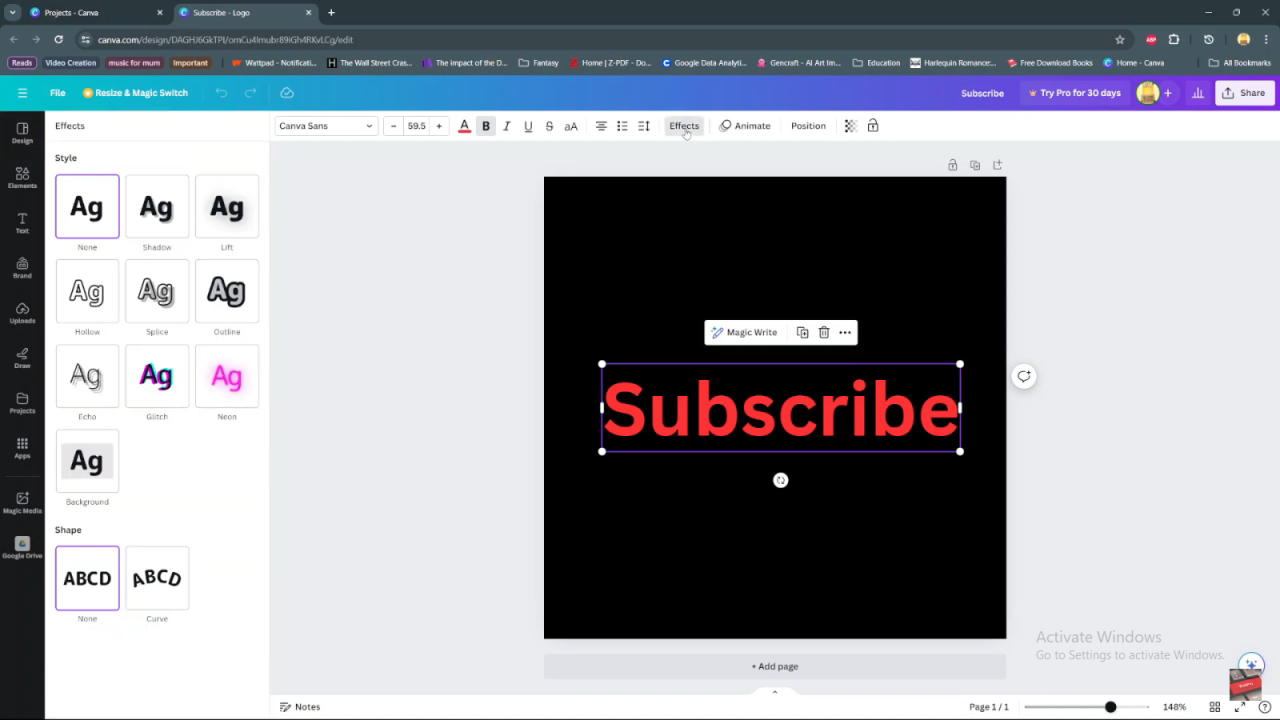Screen dimensions: 1280x720
Task: Select the Text sidebar tool
Action: click(x=22, y=223)
